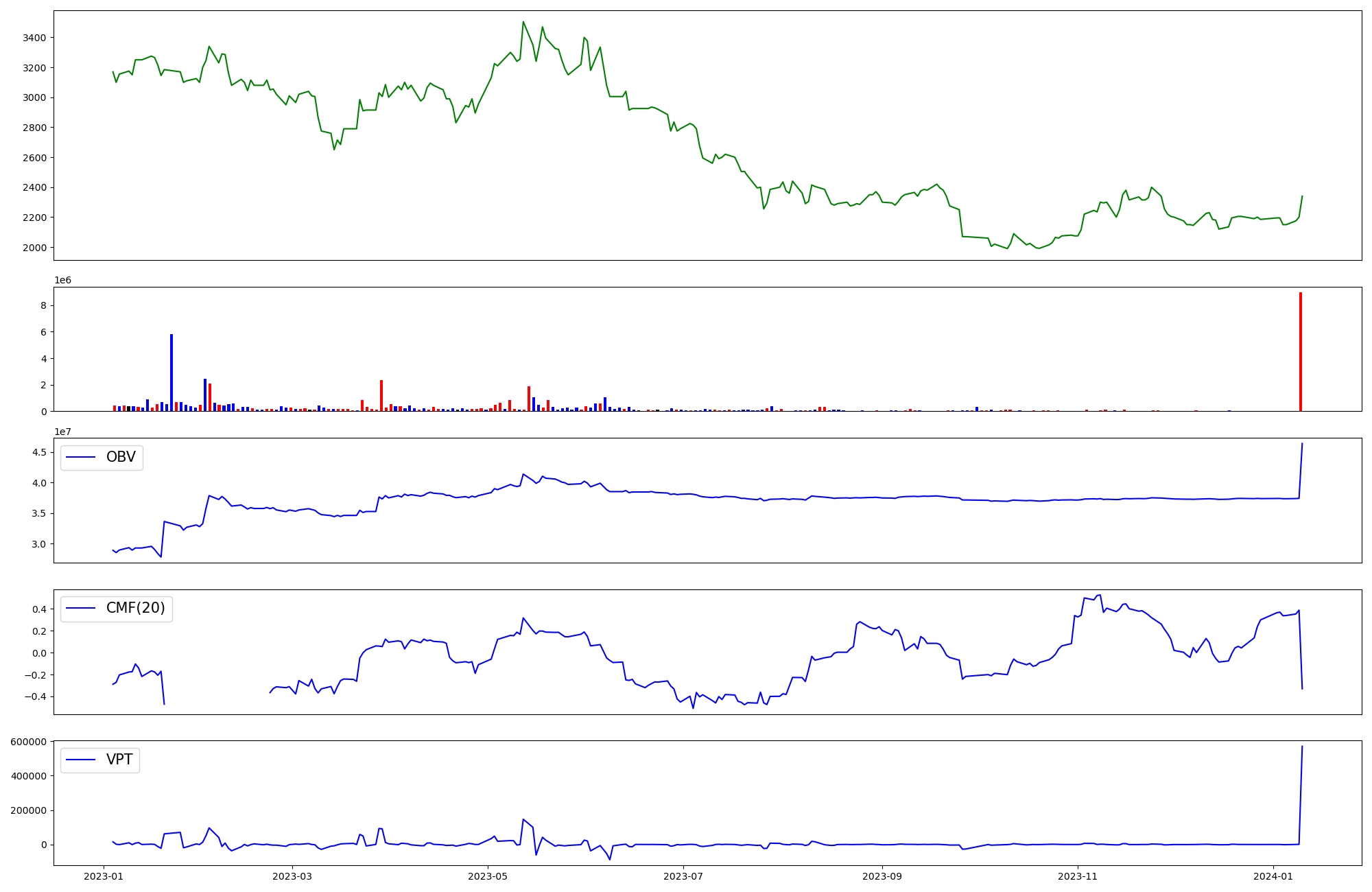The height and width of the screenshot is (892, 1372).
Task: Select the 2023-09 x-axis date label
Action: (x=882, y=876)
